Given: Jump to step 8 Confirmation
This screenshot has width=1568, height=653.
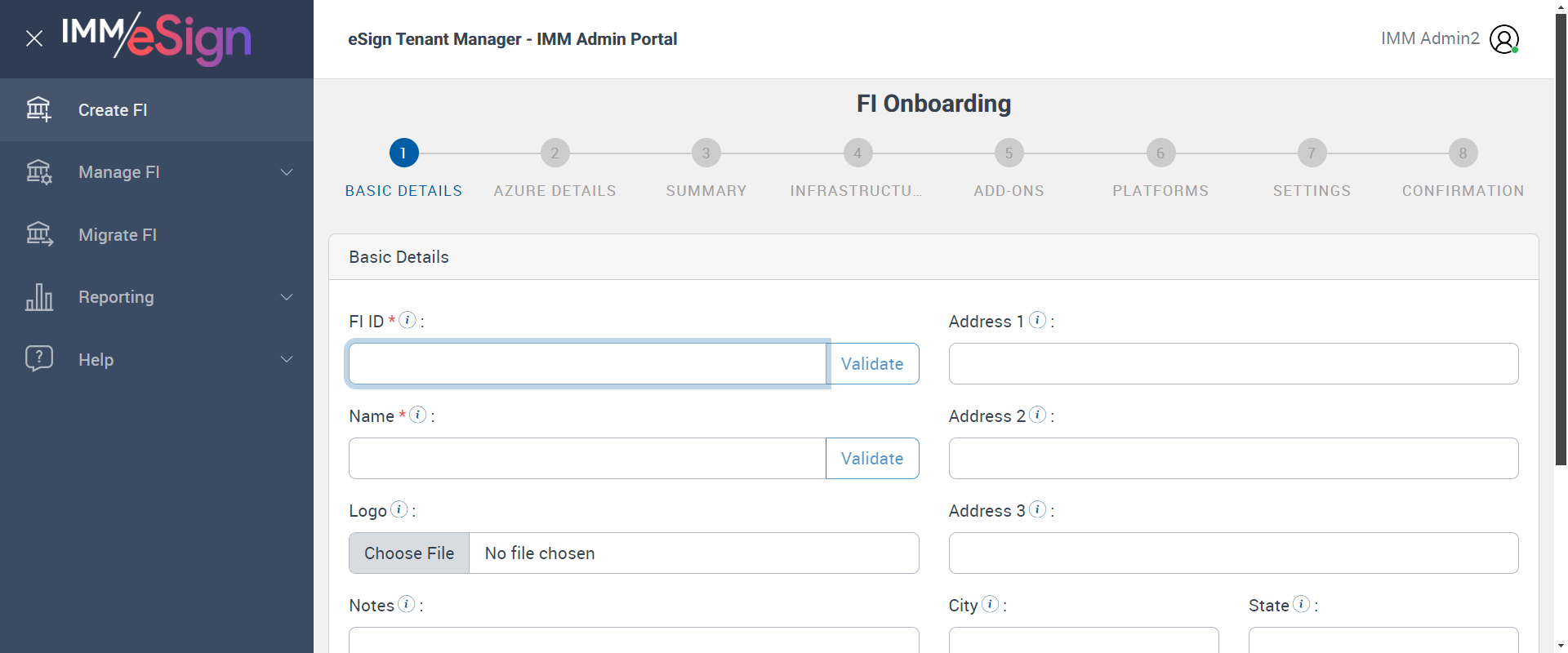Looking at the screenshot, I should (x=1463, y=153).
